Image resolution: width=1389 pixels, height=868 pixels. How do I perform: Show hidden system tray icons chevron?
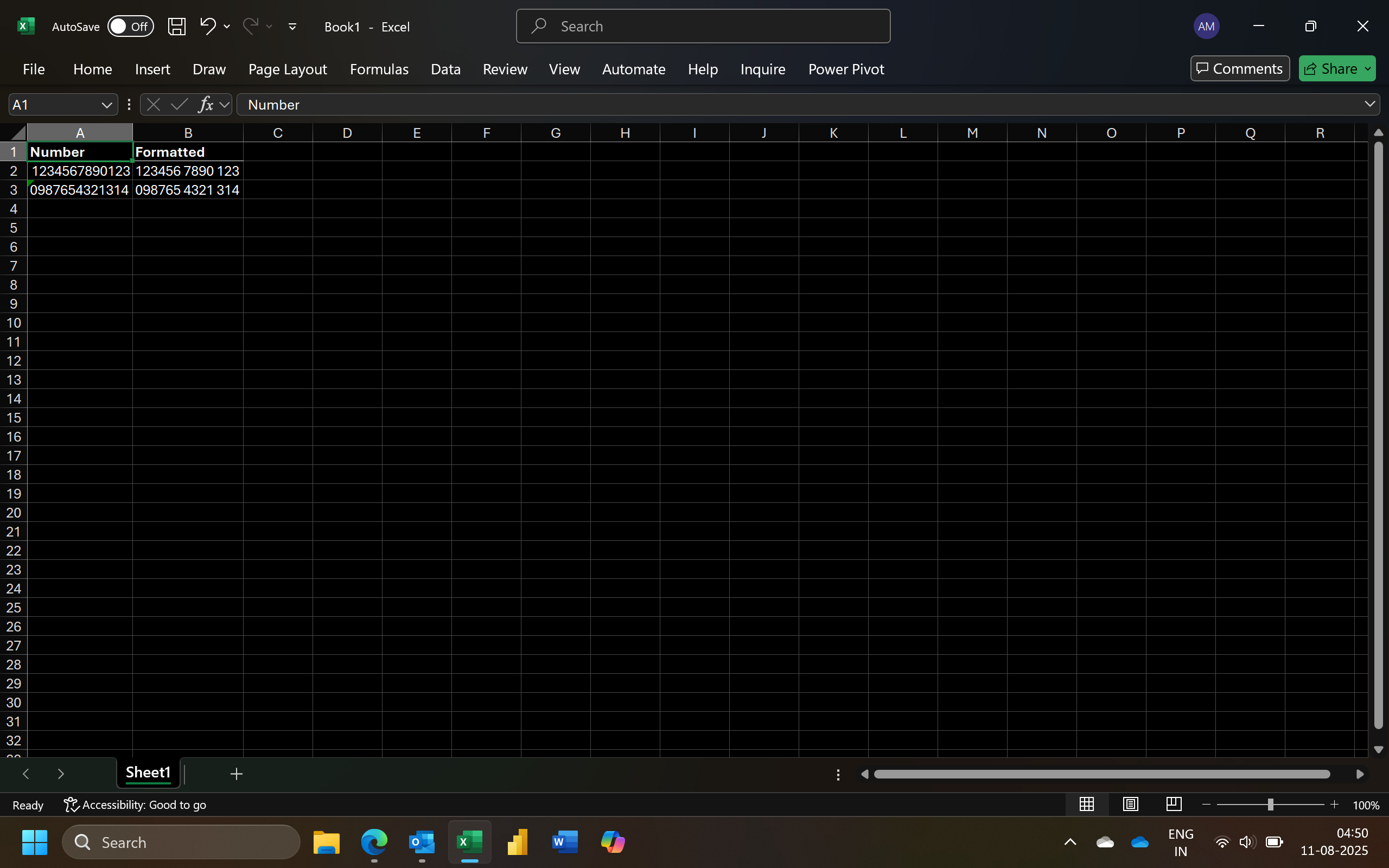[x=1070, y=842]
